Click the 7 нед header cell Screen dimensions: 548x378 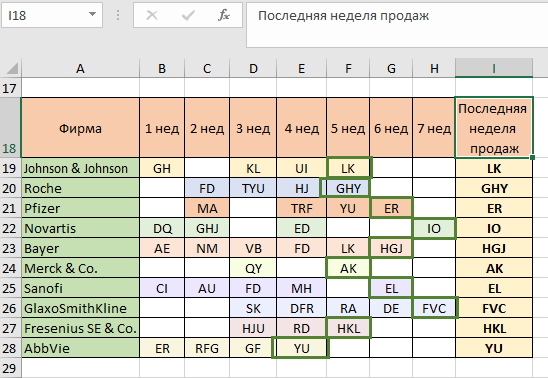pyautogui.click(x=434, y=128)
